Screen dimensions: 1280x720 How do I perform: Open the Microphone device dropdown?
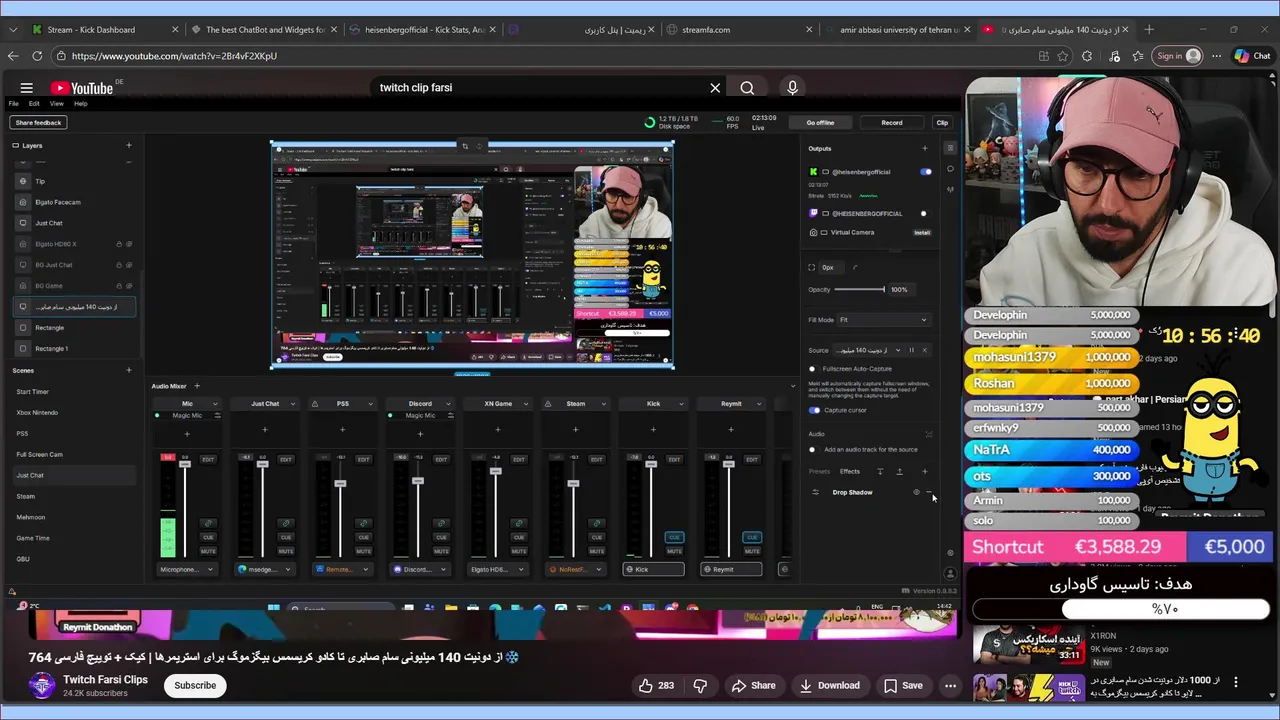pyautogui.click(x=187, y=569)
